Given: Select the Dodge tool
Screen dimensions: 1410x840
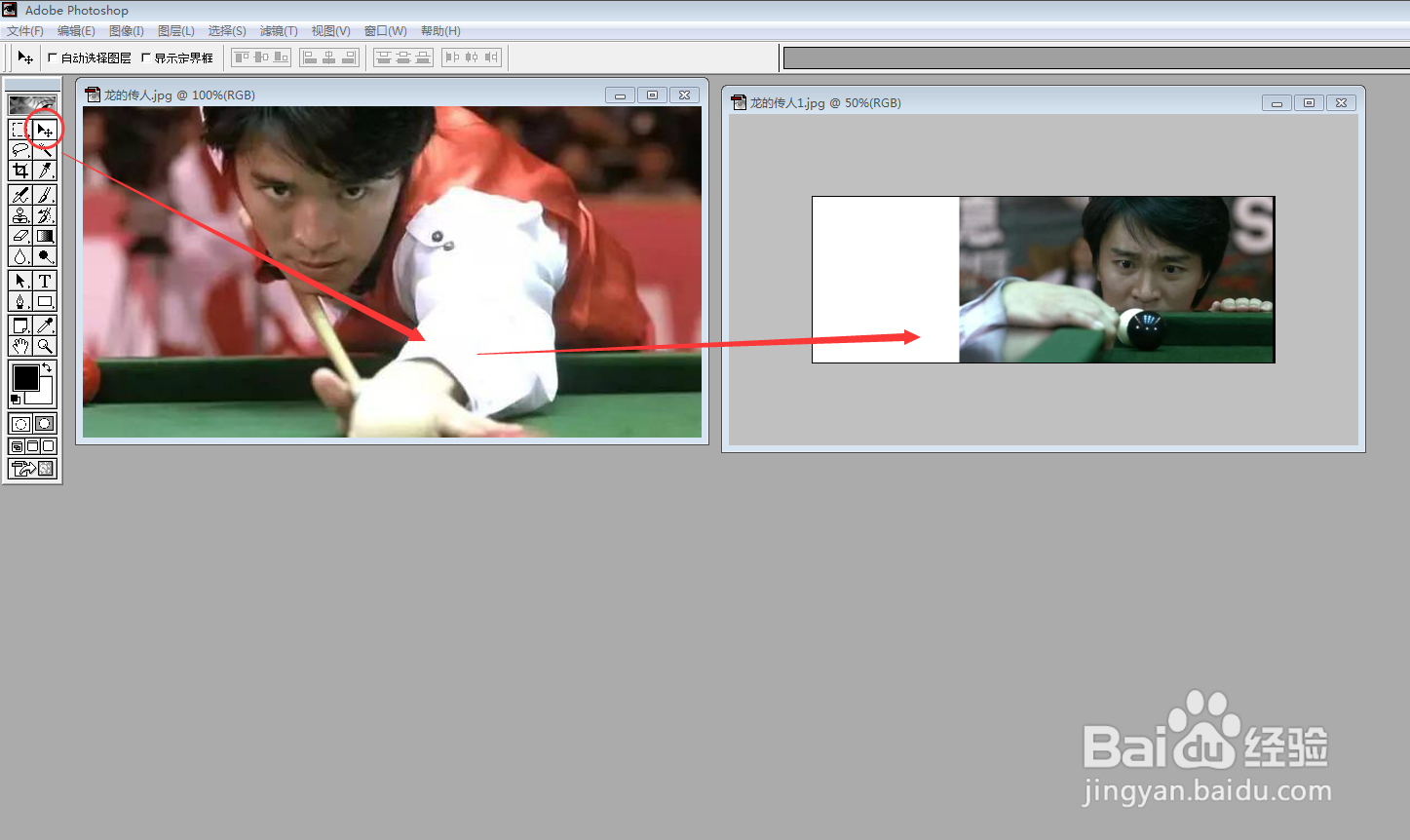Looking at the screenshot, I should [x=45, y=257].
